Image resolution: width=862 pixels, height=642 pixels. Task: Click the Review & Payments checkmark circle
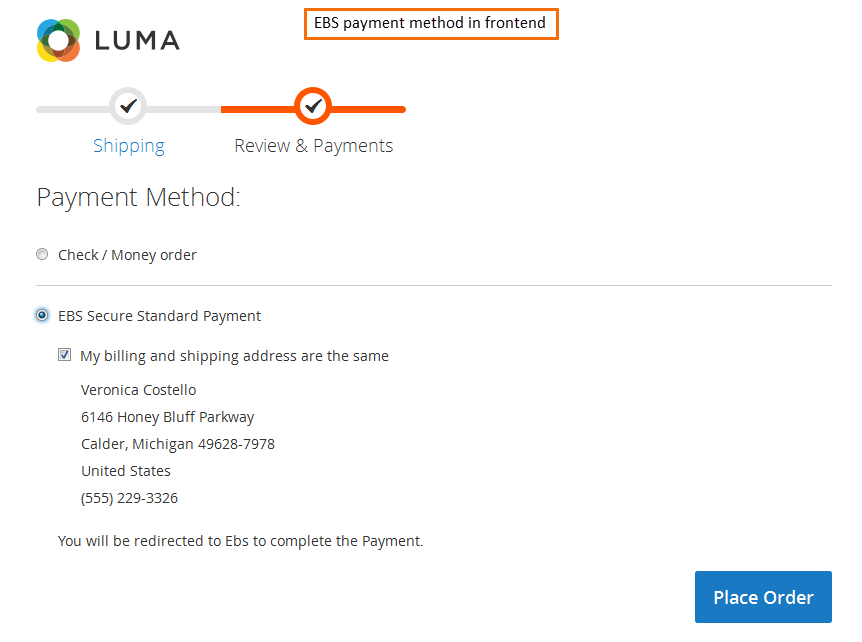[x=313, y=105]
